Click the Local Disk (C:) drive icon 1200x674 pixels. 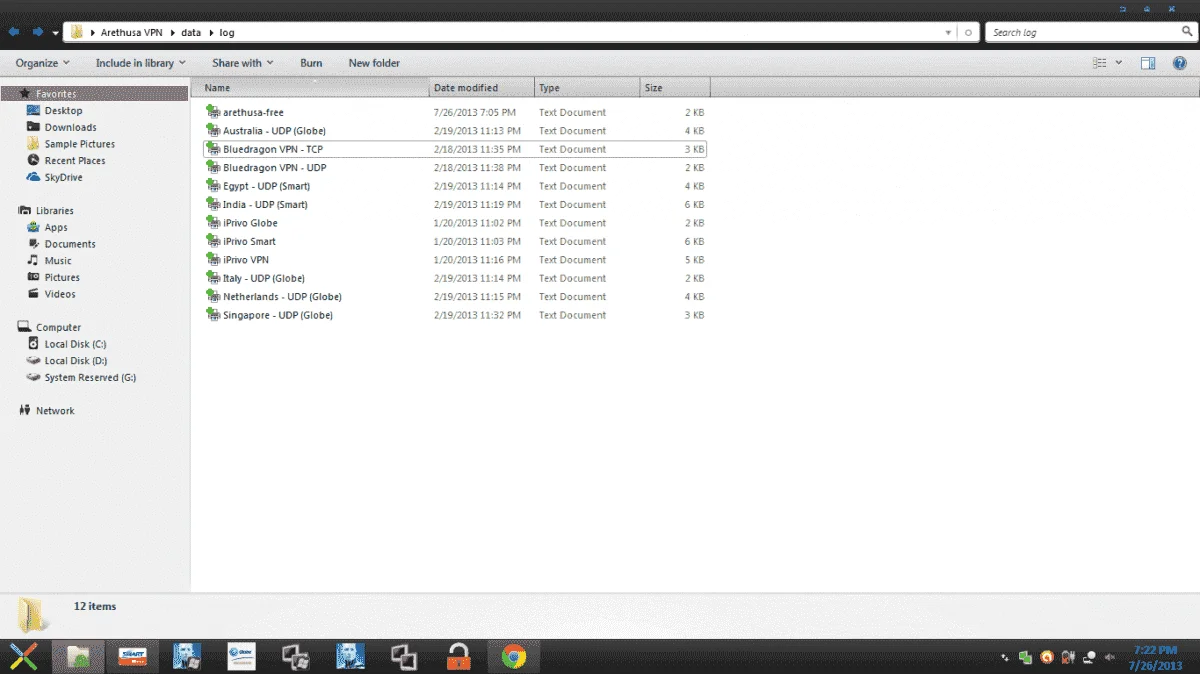34,344
